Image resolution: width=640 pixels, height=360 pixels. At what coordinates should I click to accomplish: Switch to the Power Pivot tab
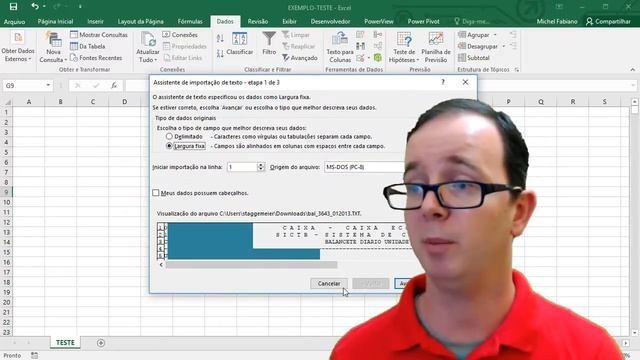click(x=423, y=21)
